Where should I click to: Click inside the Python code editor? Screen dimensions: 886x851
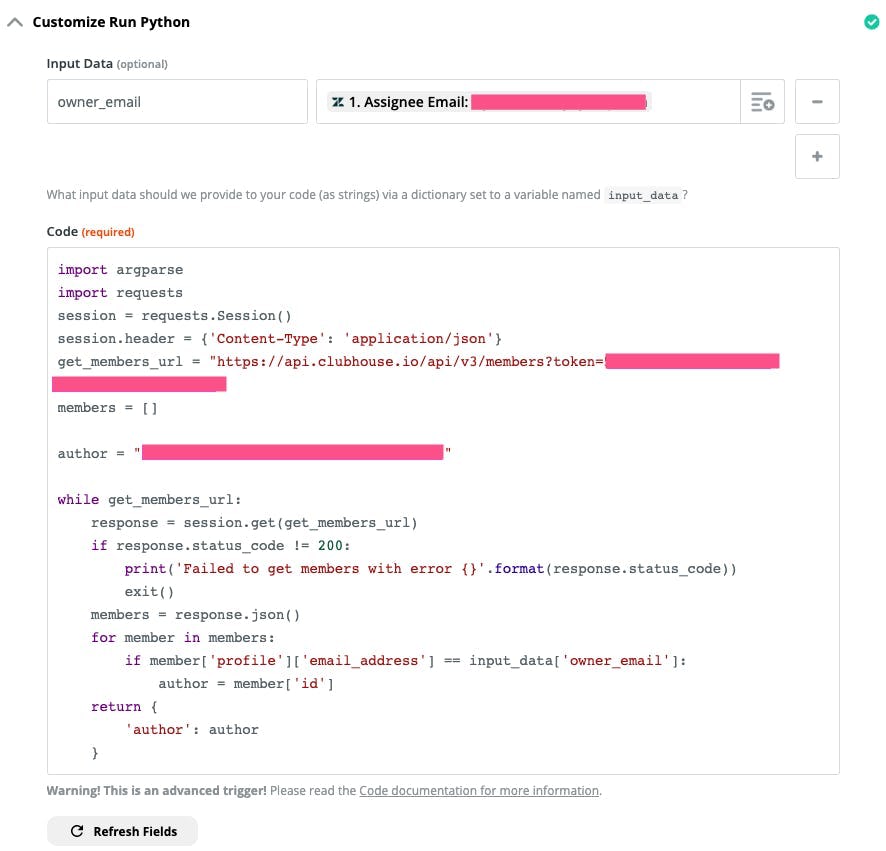440,500
